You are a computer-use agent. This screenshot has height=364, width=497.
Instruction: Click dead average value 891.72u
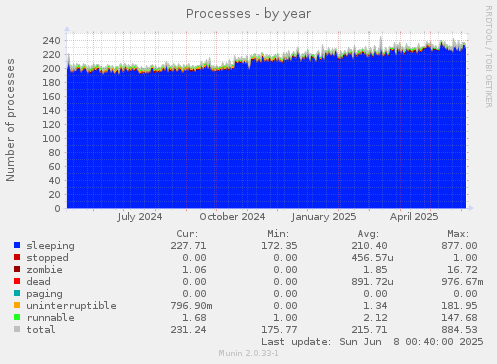pos(372,282)
